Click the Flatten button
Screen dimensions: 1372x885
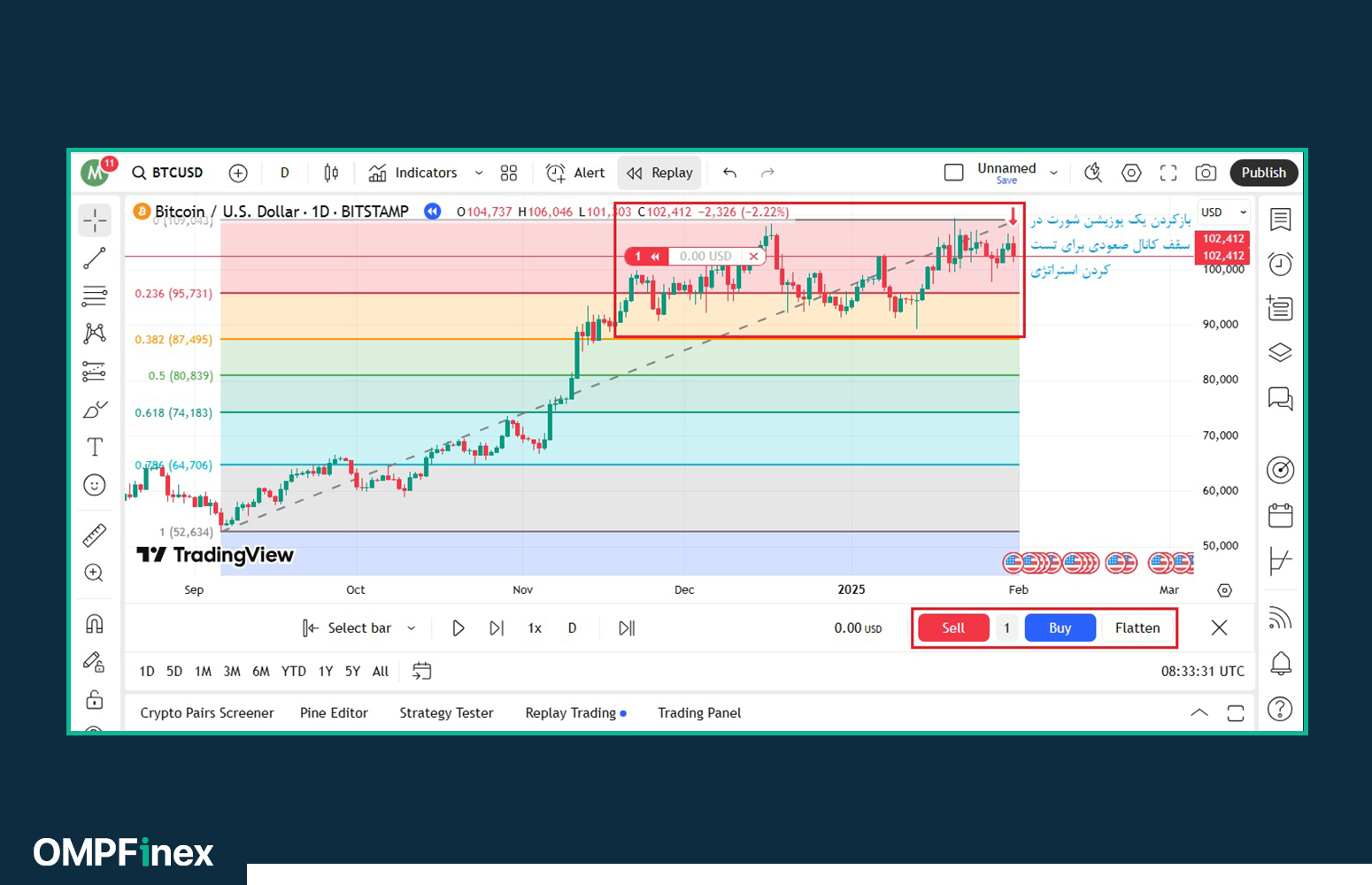pyautogui.click(x=1137, y=627)
